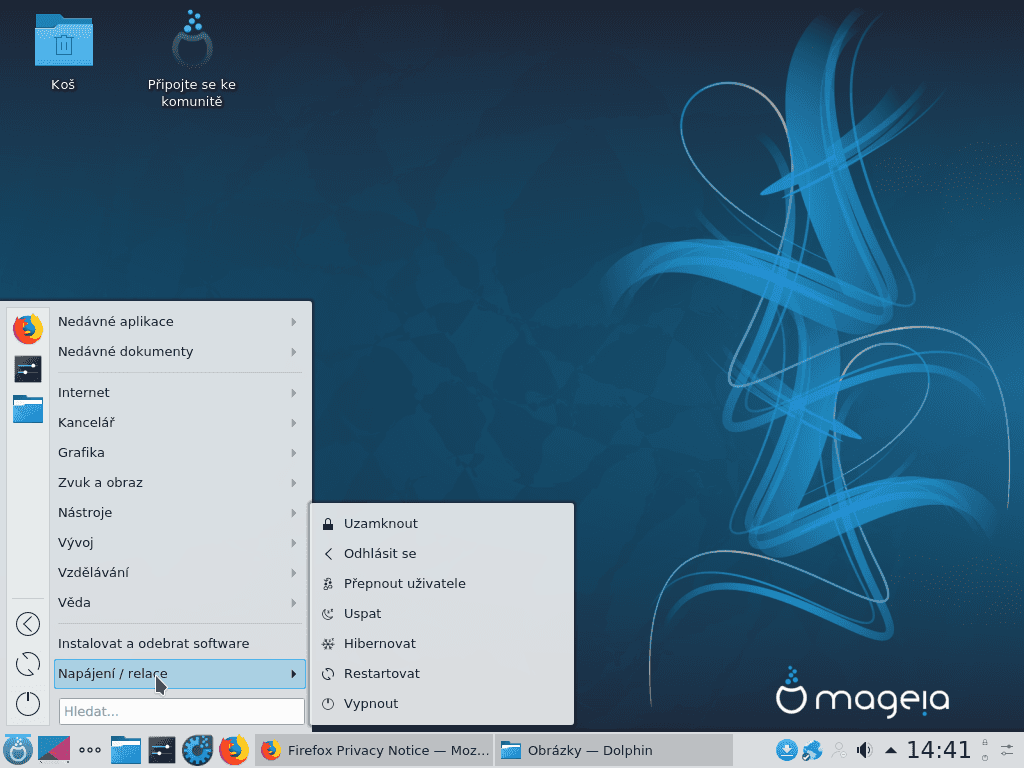Switch to the Obrázky — Dolphin taskbar window
This screenshot has height=768, width=1024.
590,750
